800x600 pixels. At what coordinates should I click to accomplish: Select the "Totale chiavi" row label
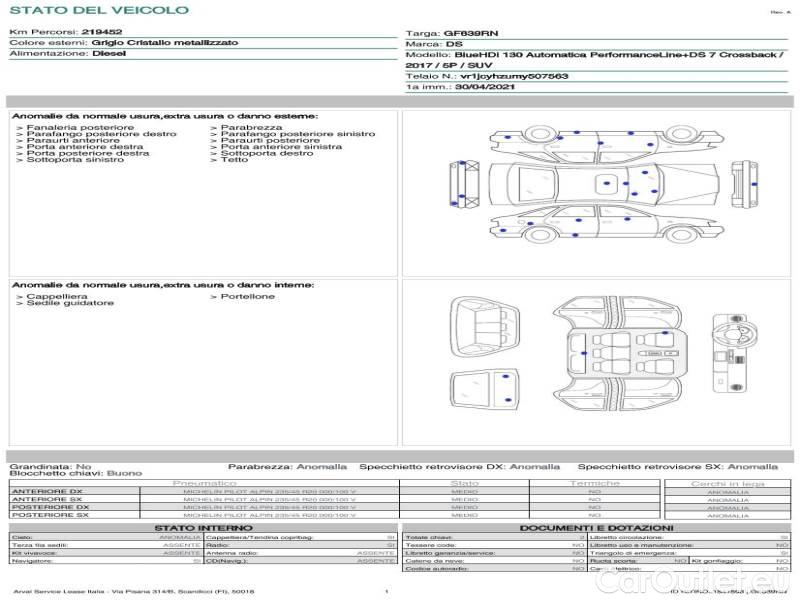[429, 537]
